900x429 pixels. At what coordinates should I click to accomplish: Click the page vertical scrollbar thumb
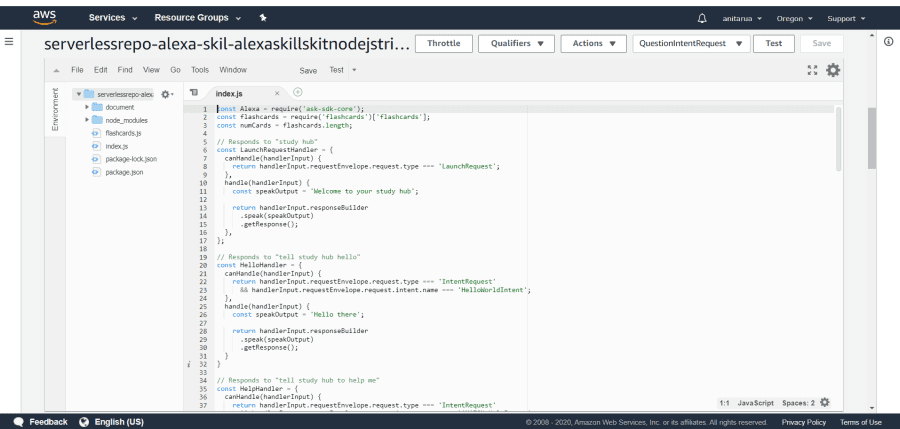click(x=872, y=138)
